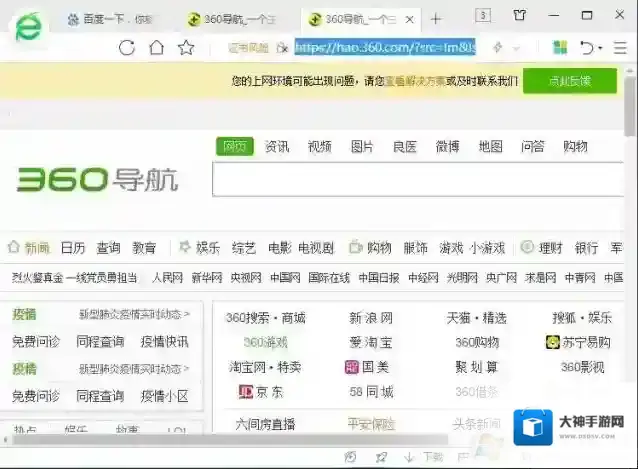
Task: Go to browser home page icon
Action: pos(157,48)
